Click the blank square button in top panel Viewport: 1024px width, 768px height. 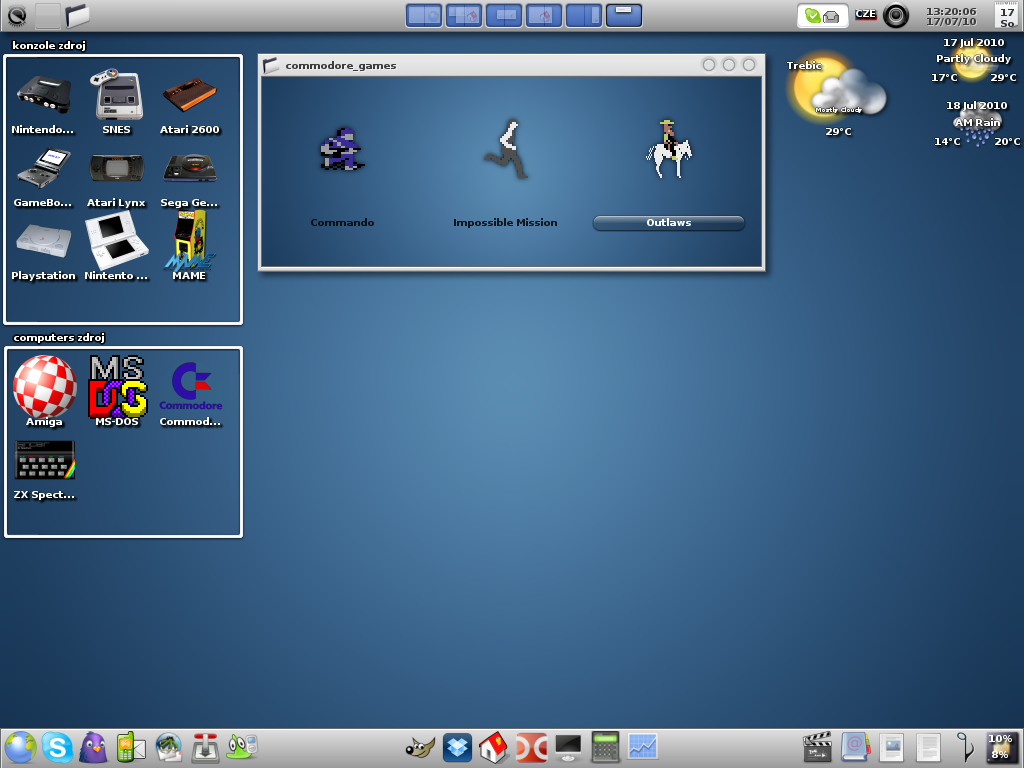(x=48, y=15)
